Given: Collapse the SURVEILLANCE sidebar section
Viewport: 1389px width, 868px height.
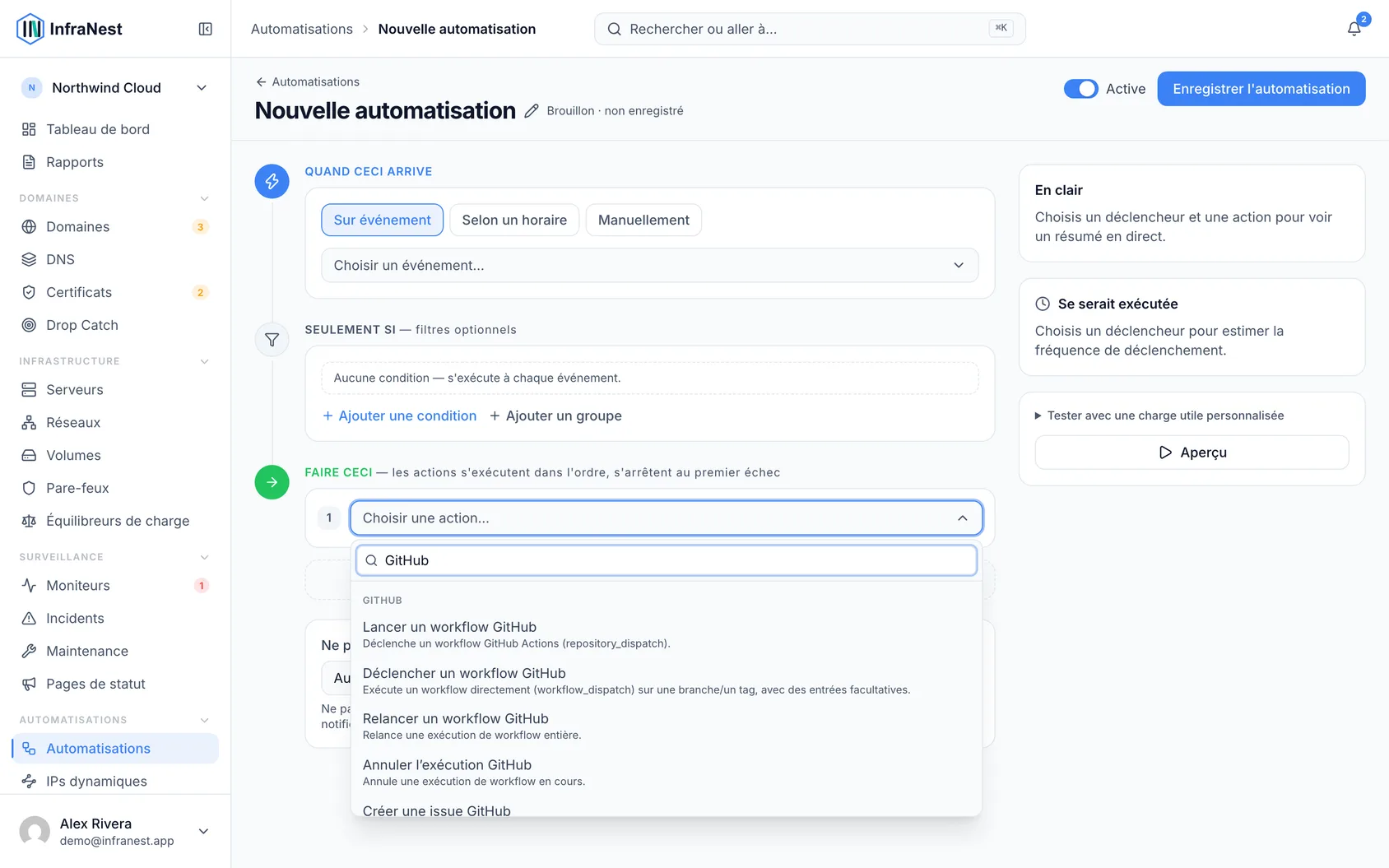Looking at the screenshot, I should 205,557.
